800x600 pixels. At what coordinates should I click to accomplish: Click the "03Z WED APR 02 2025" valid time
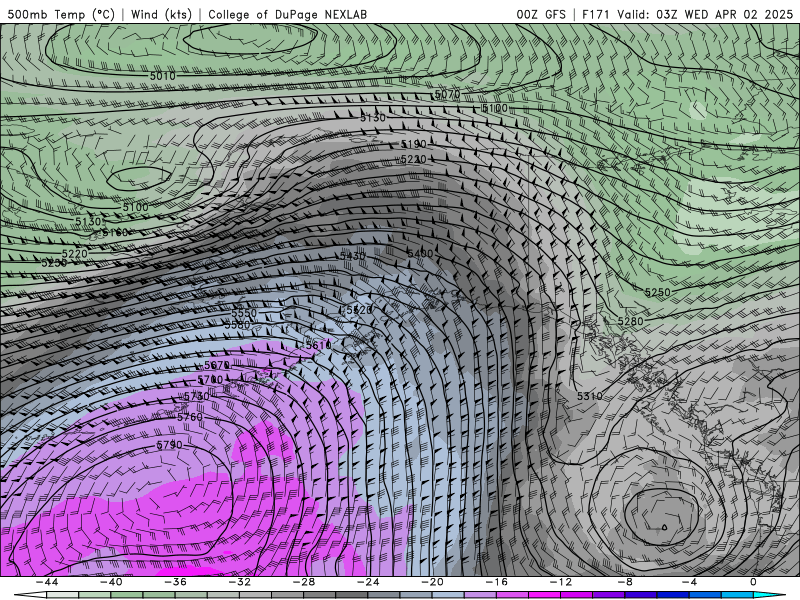[724, 14]
